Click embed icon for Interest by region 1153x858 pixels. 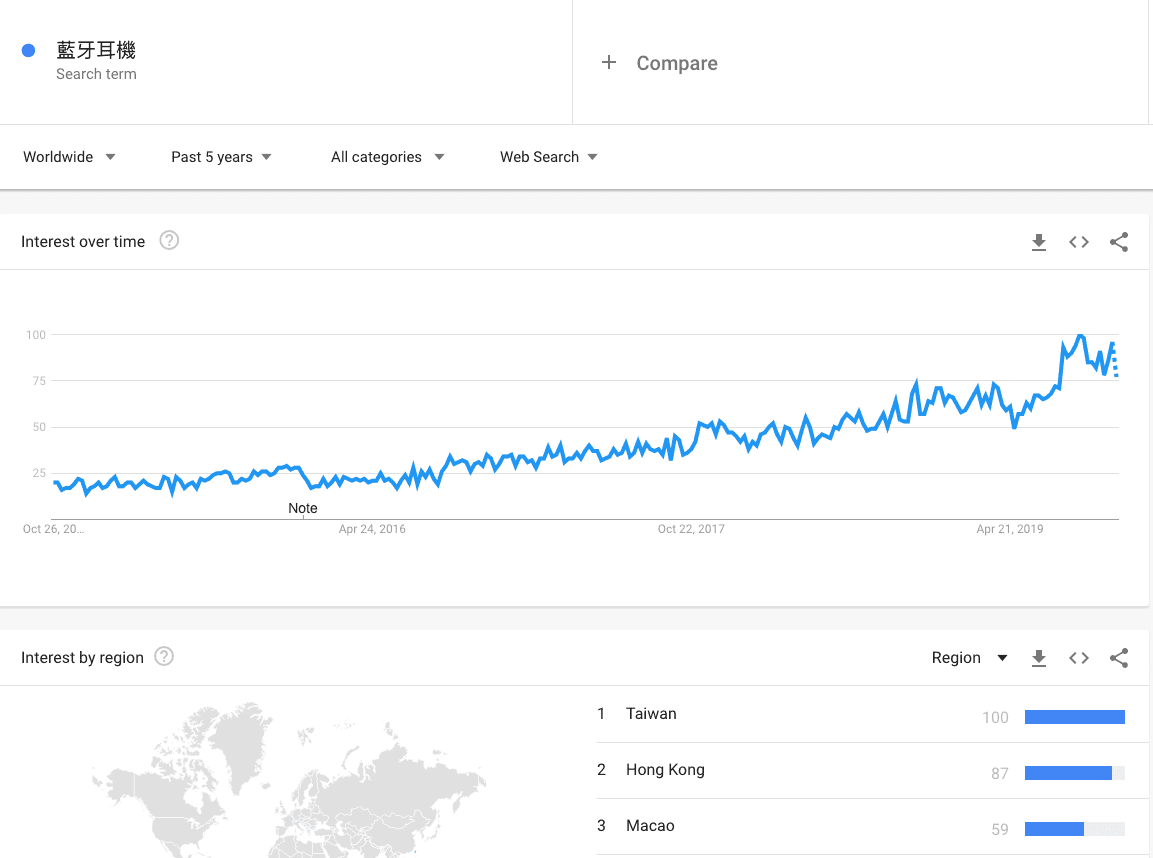click(x=1078, y=658)
